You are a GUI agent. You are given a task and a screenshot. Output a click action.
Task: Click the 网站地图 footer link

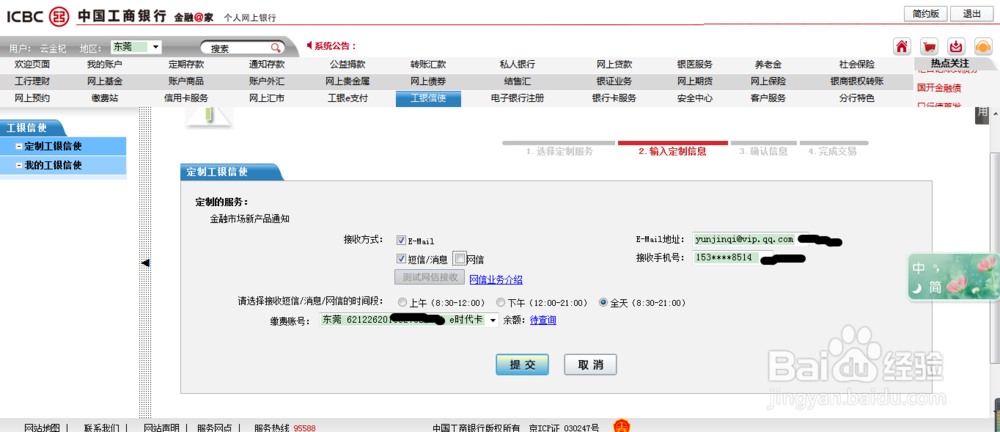[x=42, y=428]
